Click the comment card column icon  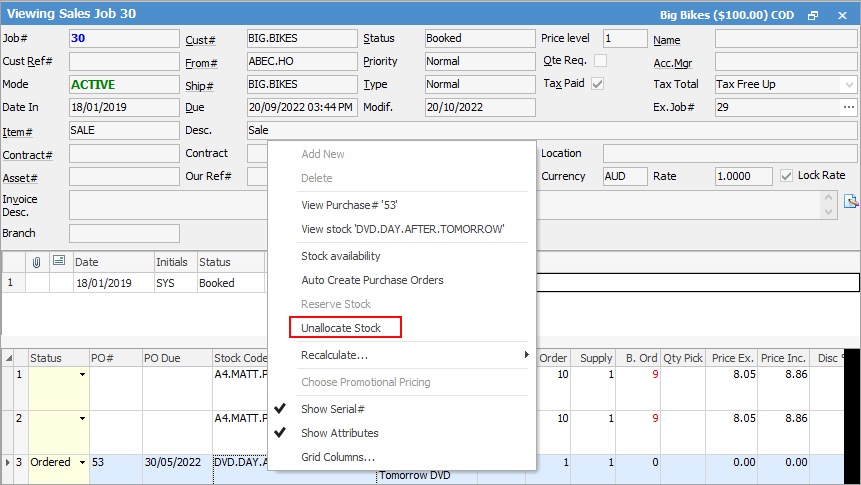click(58, 262)
